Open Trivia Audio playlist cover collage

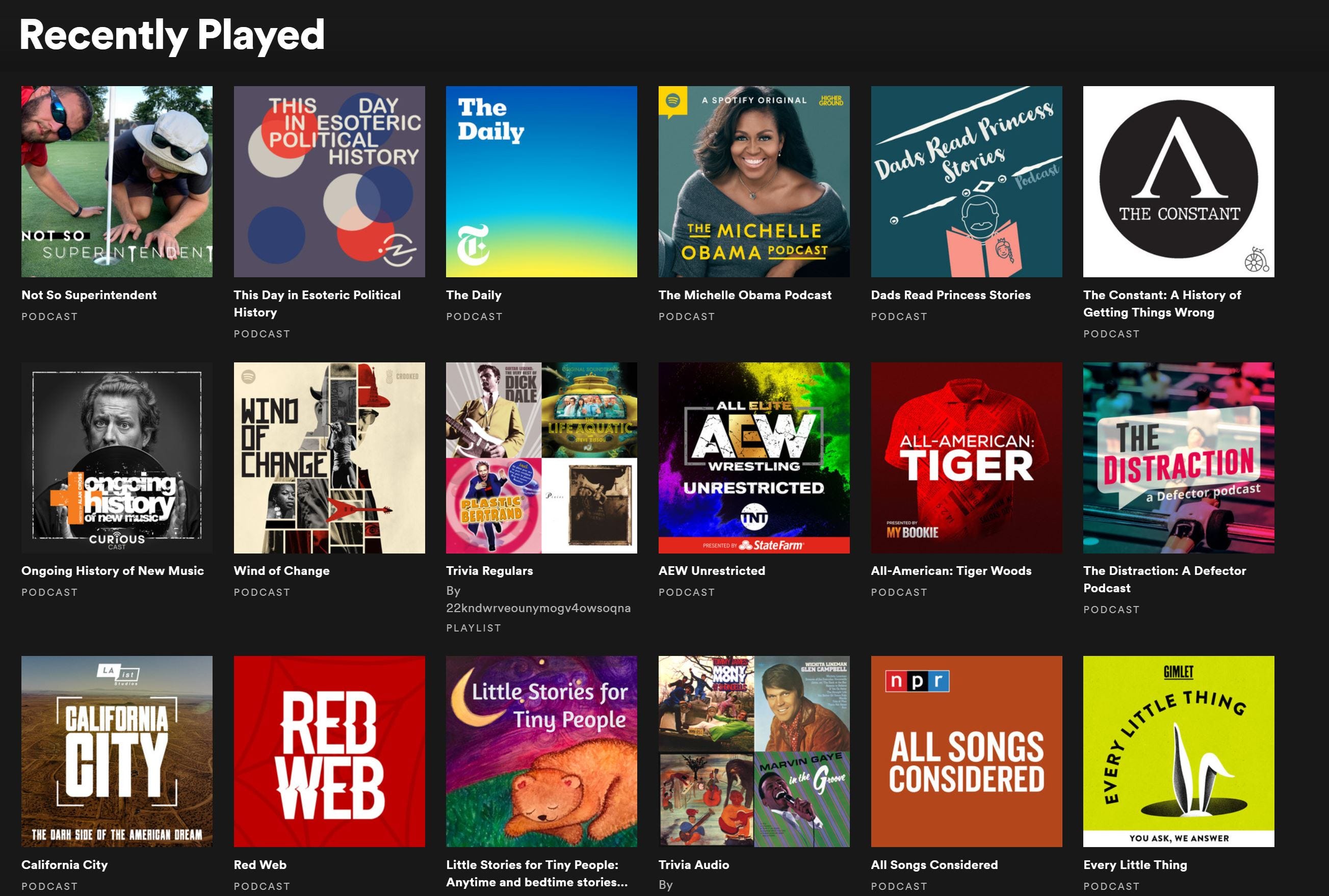coord(754,751)
